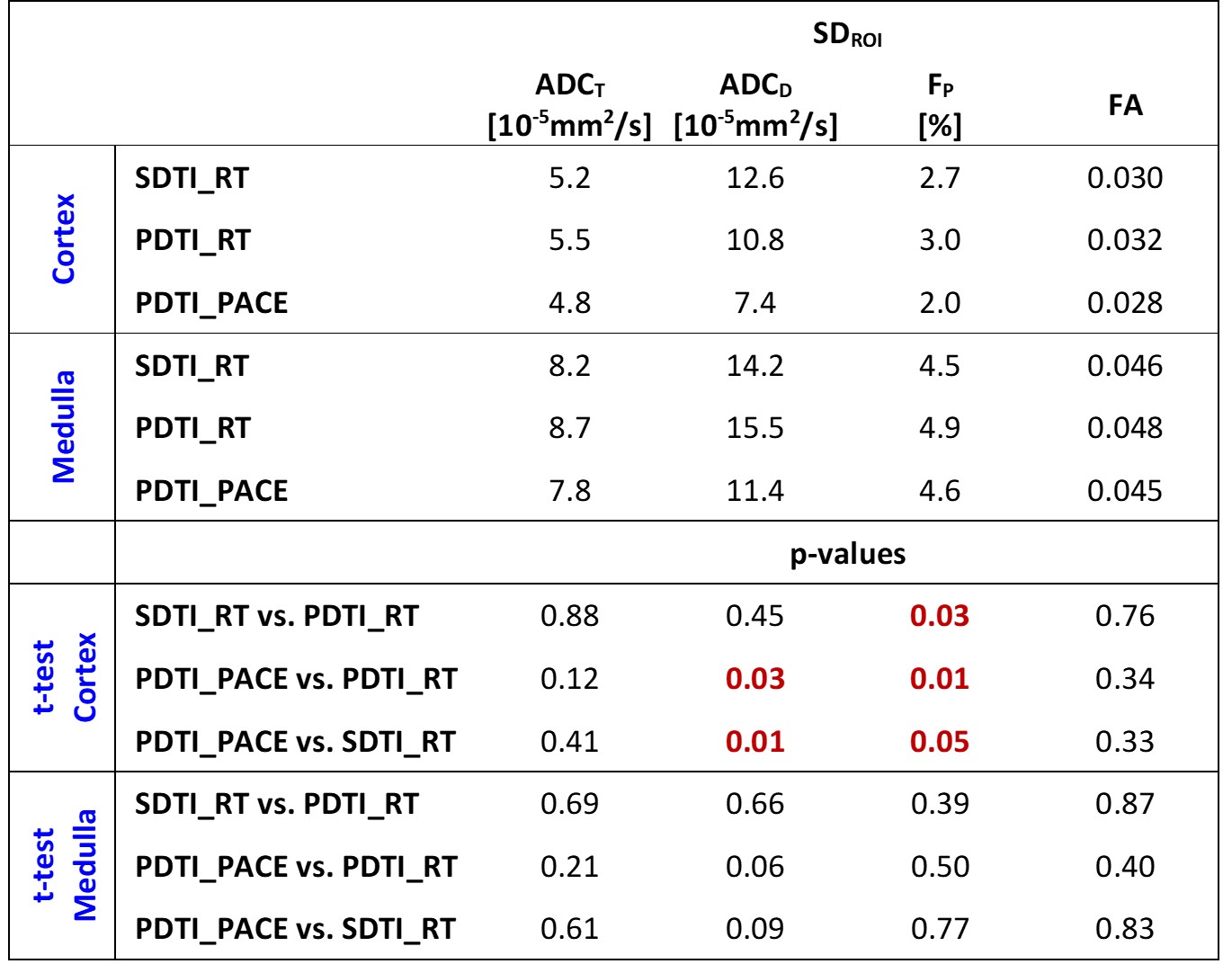Click the Cortex PDTI_PACE row label
The image size is (1232, 964).
pos(211,303)
